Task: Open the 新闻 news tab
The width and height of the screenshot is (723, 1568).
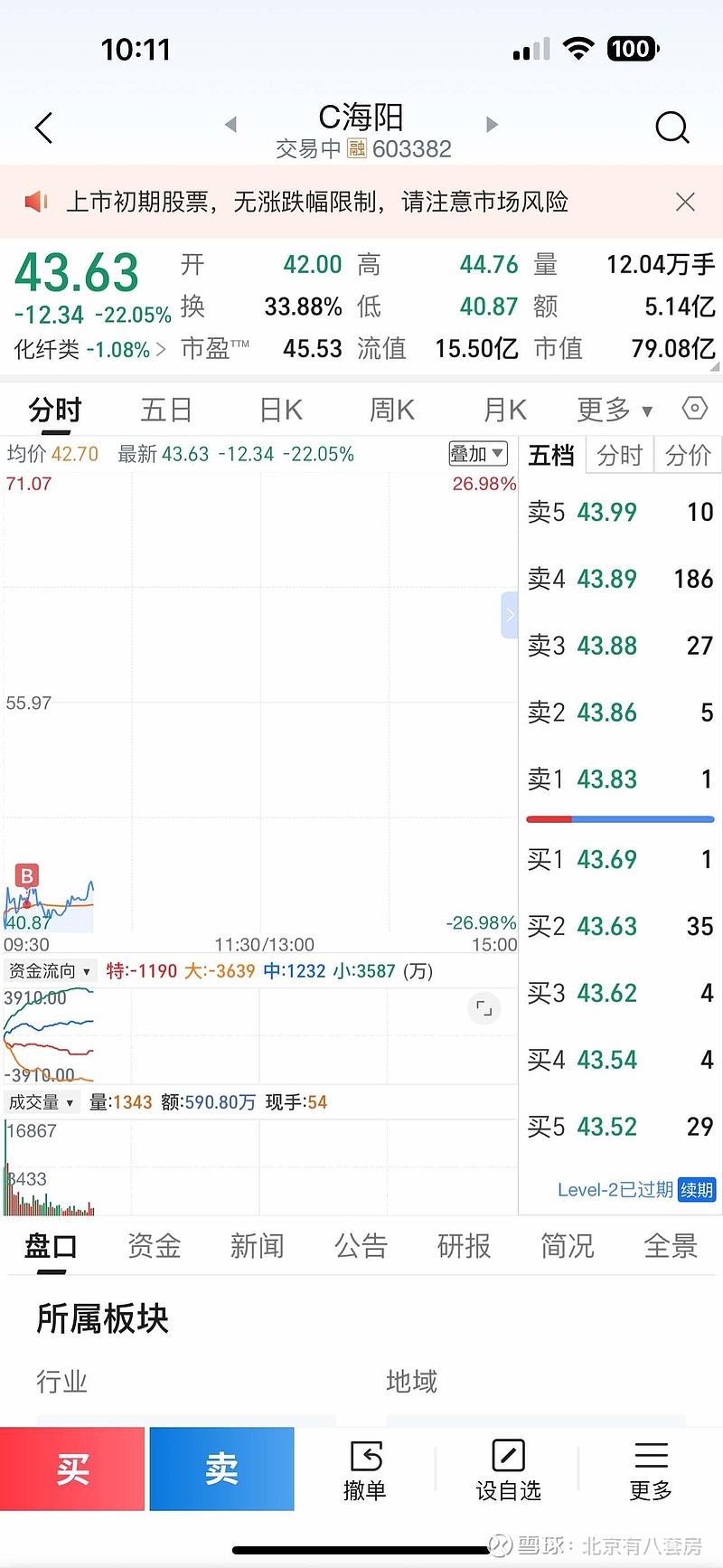Action: (257, 1246)
